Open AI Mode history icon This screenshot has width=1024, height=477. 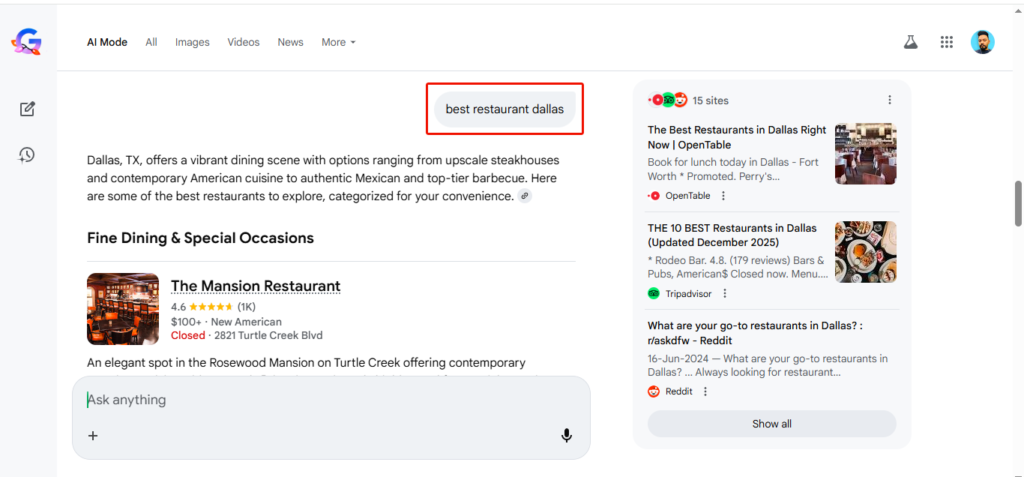pos(27,154)
